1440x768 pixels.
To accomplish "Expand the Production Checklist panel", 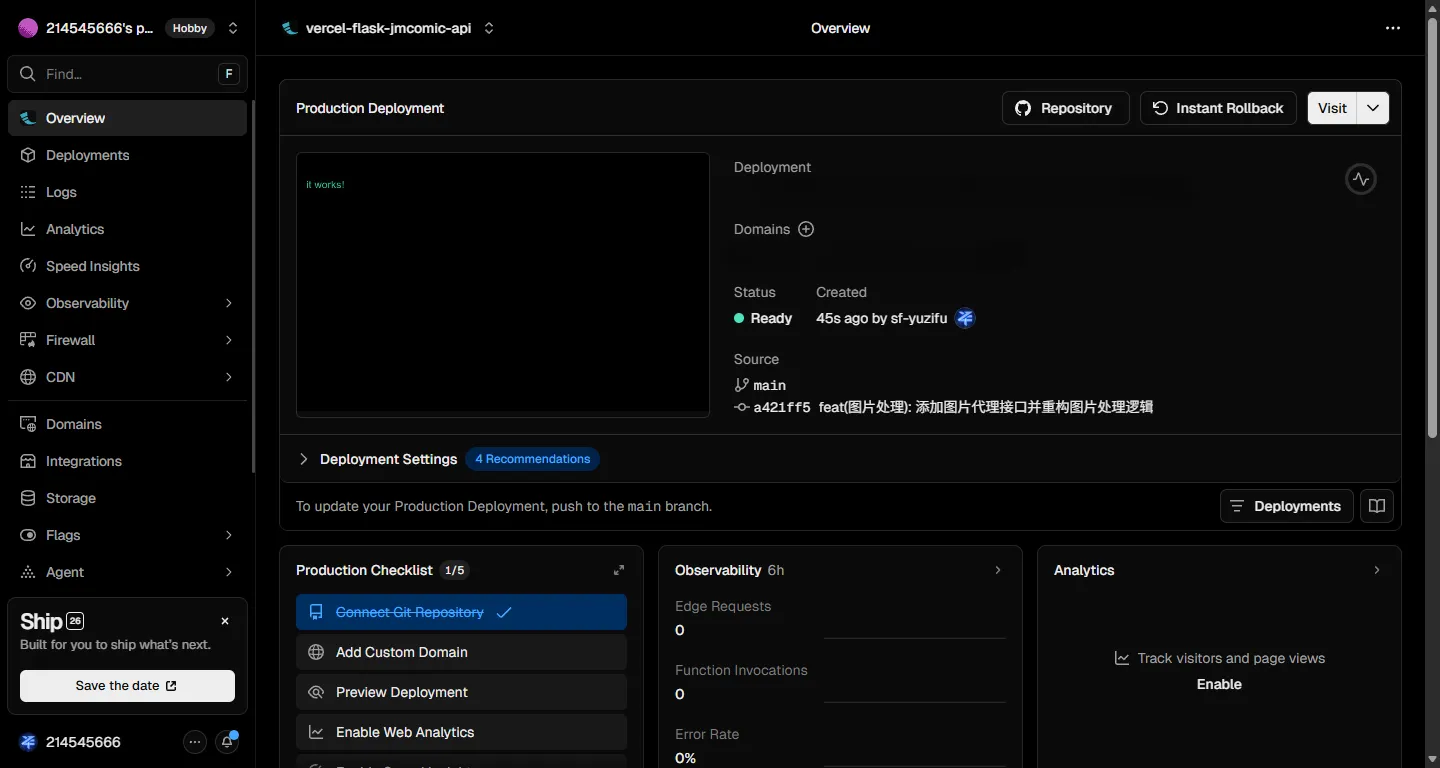I will [619, 570].
